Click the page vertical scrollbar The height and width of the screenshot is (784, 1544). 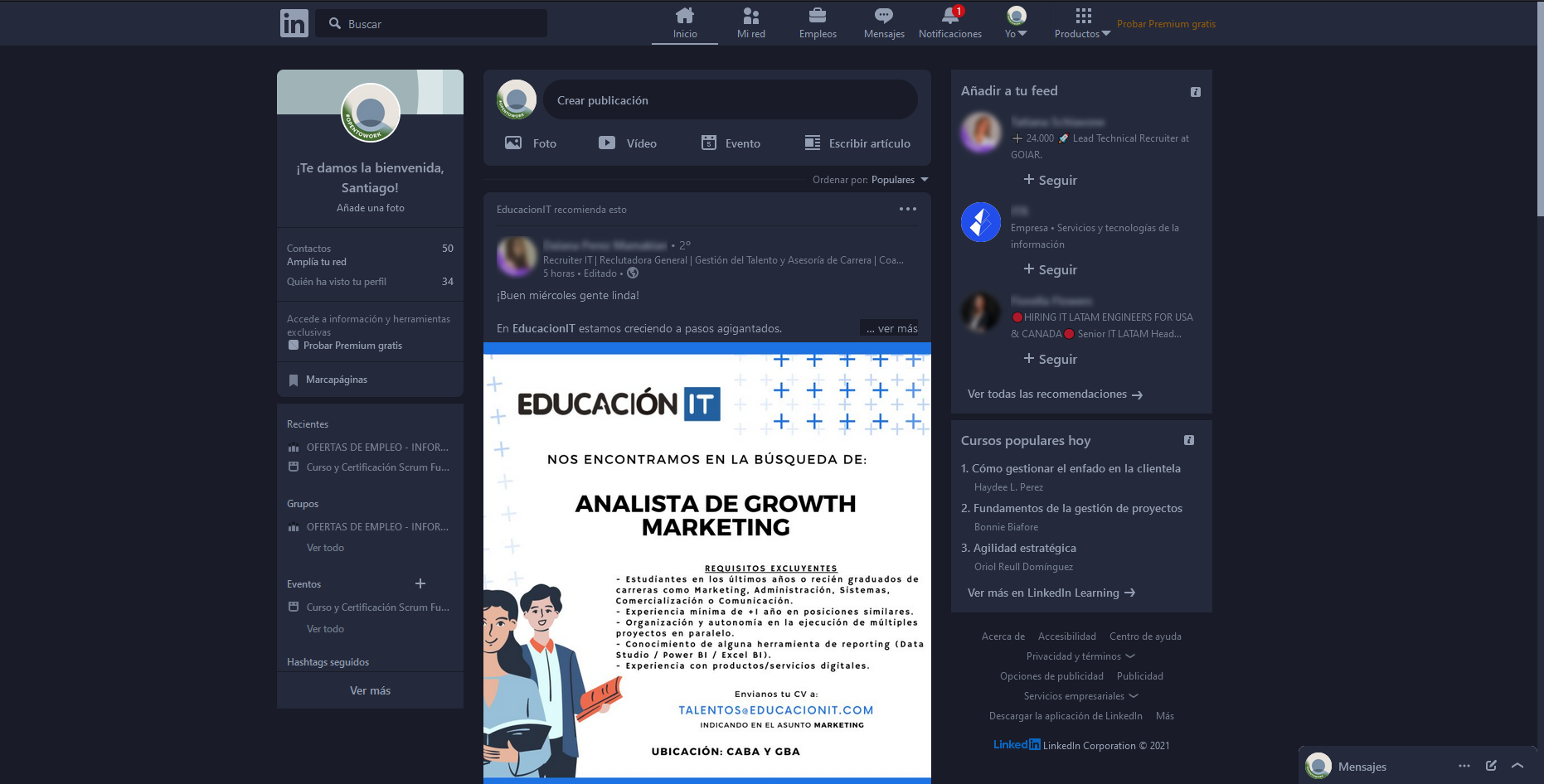(1540, 108)
